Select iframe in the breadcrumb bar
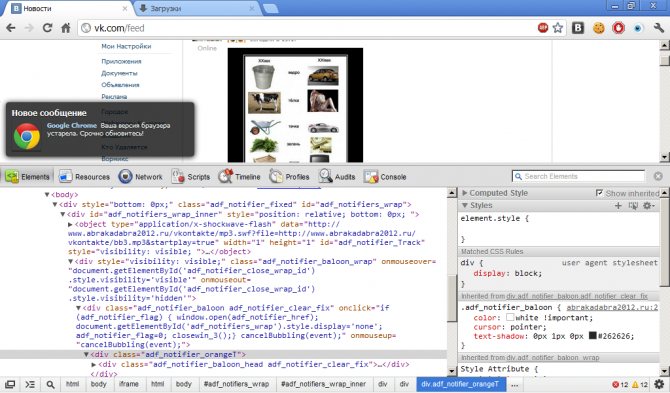The width and height of the screenshot is (670, 393). [x=129, y=384]
